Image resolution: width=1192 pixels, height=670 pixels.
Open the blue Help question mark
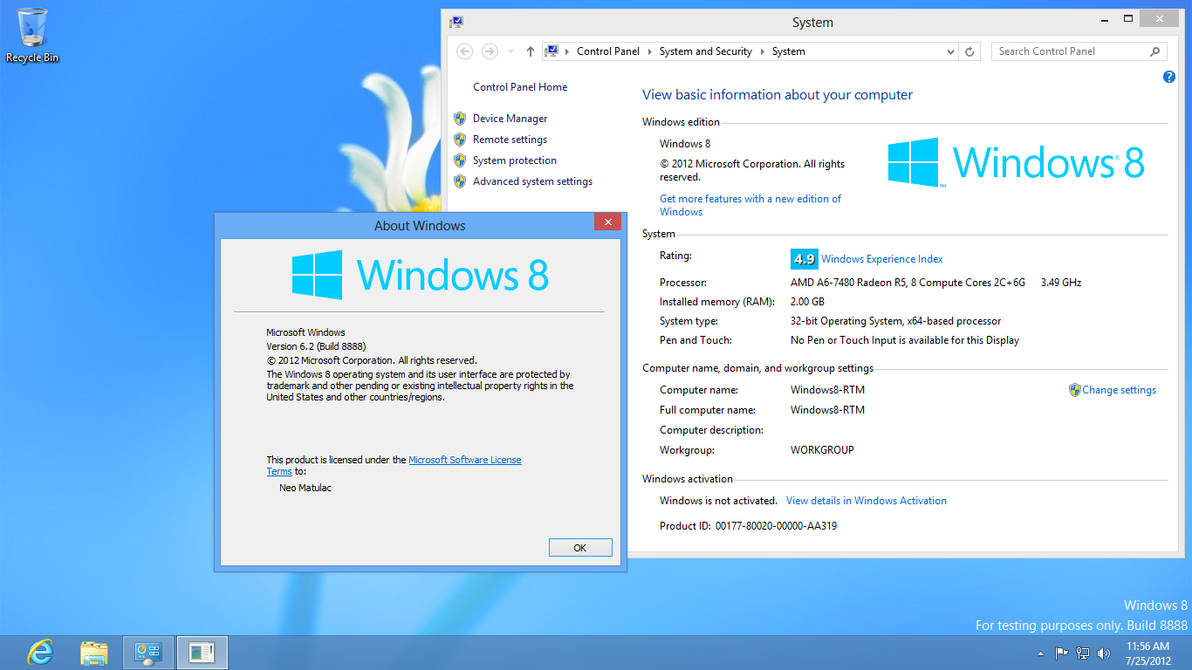(1168, 77)
